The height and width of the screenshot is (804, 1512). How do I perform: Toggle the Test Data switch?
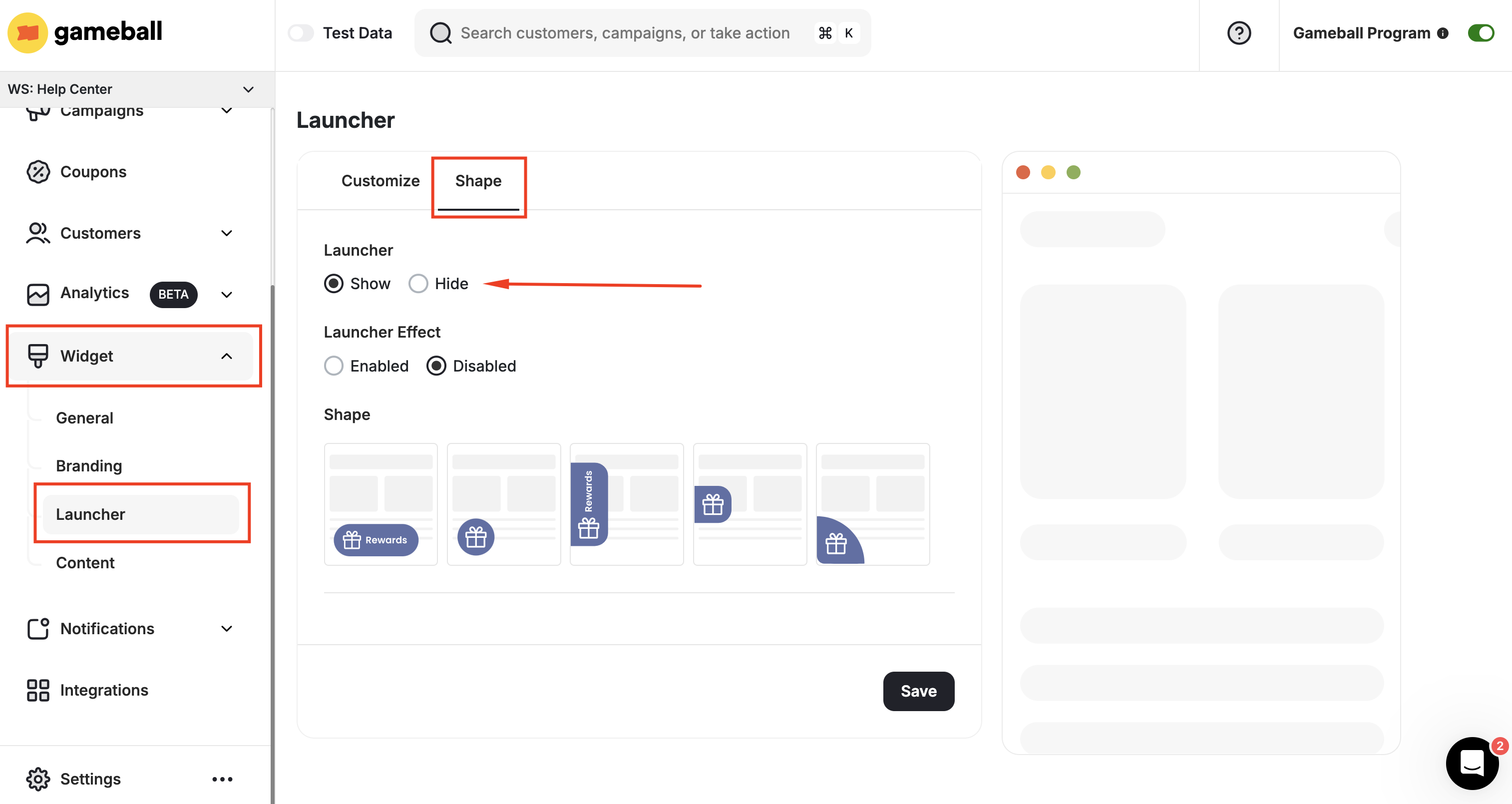click(x=301, y=33)
